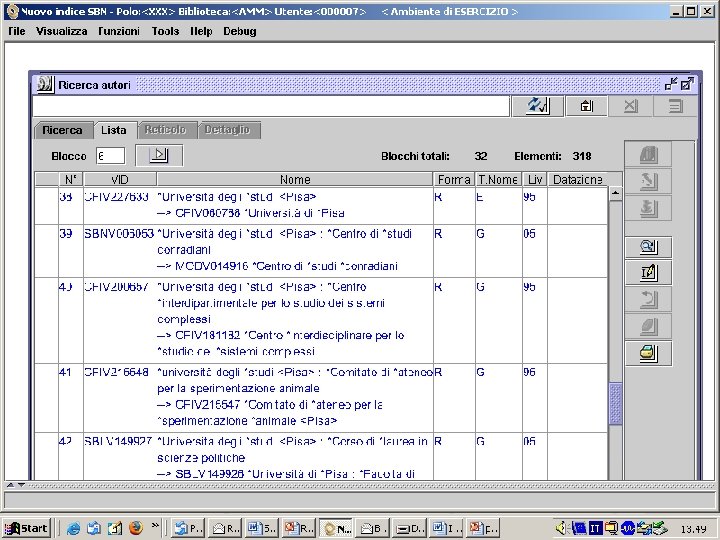Click the magnifier examine icon in side panel
Image resolution: width=720 pixels, height=540 pixels.
pos(648,247)
